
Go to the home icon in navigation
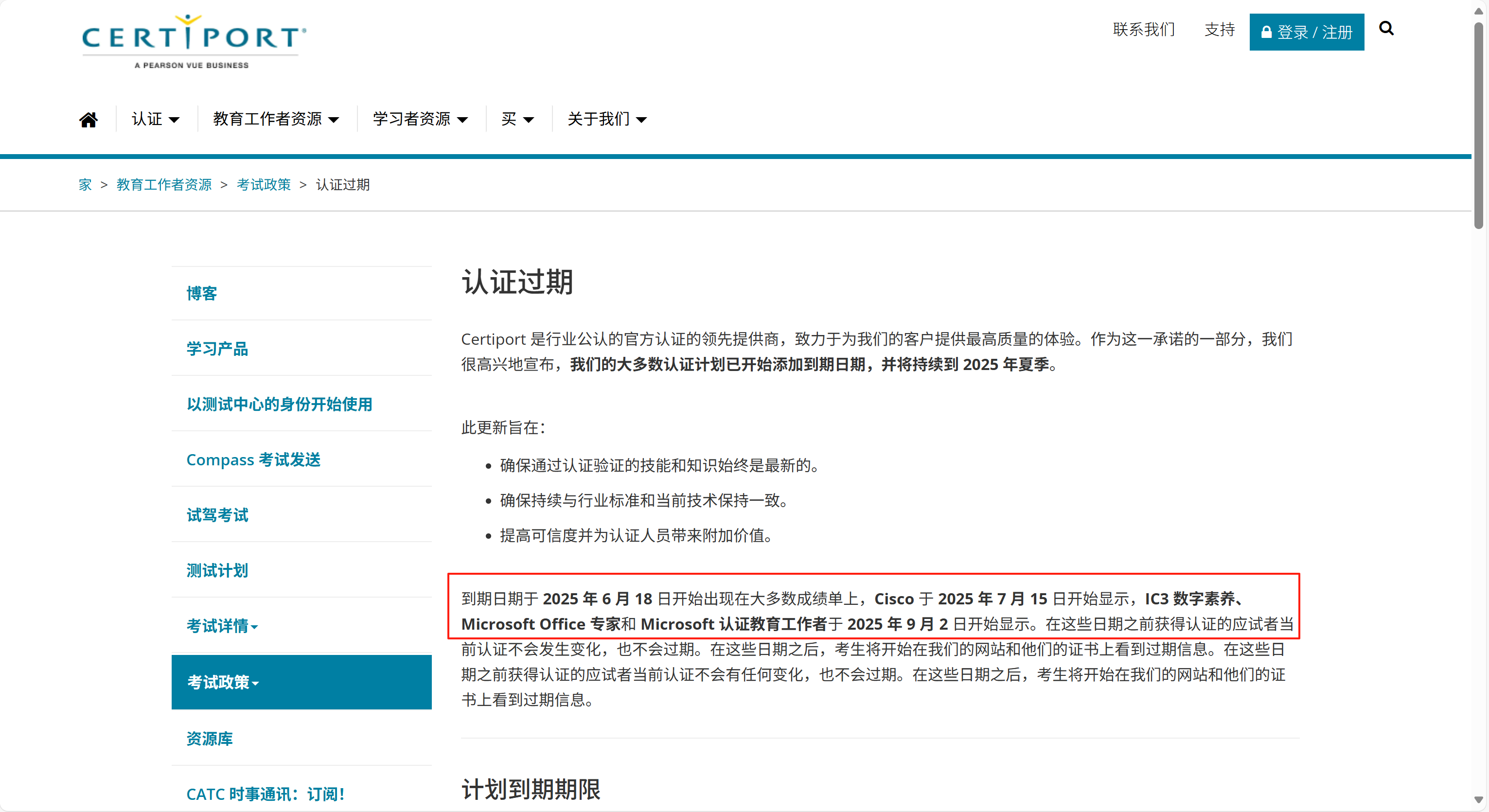click(89, 120)
